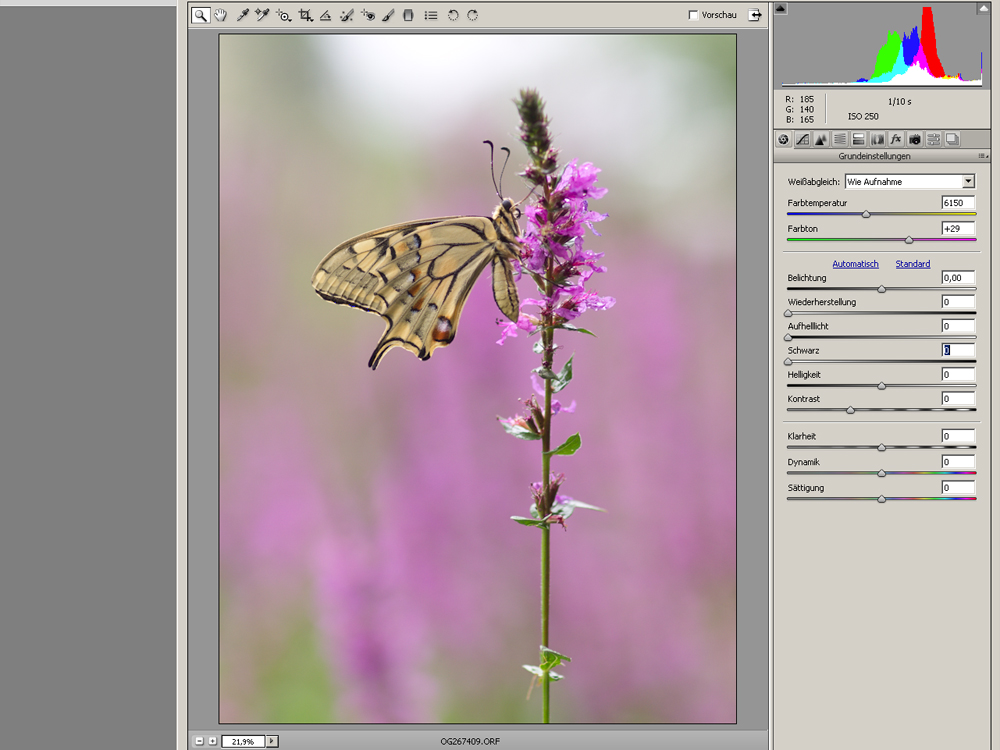This screenshot has width=1000, height=750.
Task: Switch to the Tone Curve tab
Action: (802, 139)
